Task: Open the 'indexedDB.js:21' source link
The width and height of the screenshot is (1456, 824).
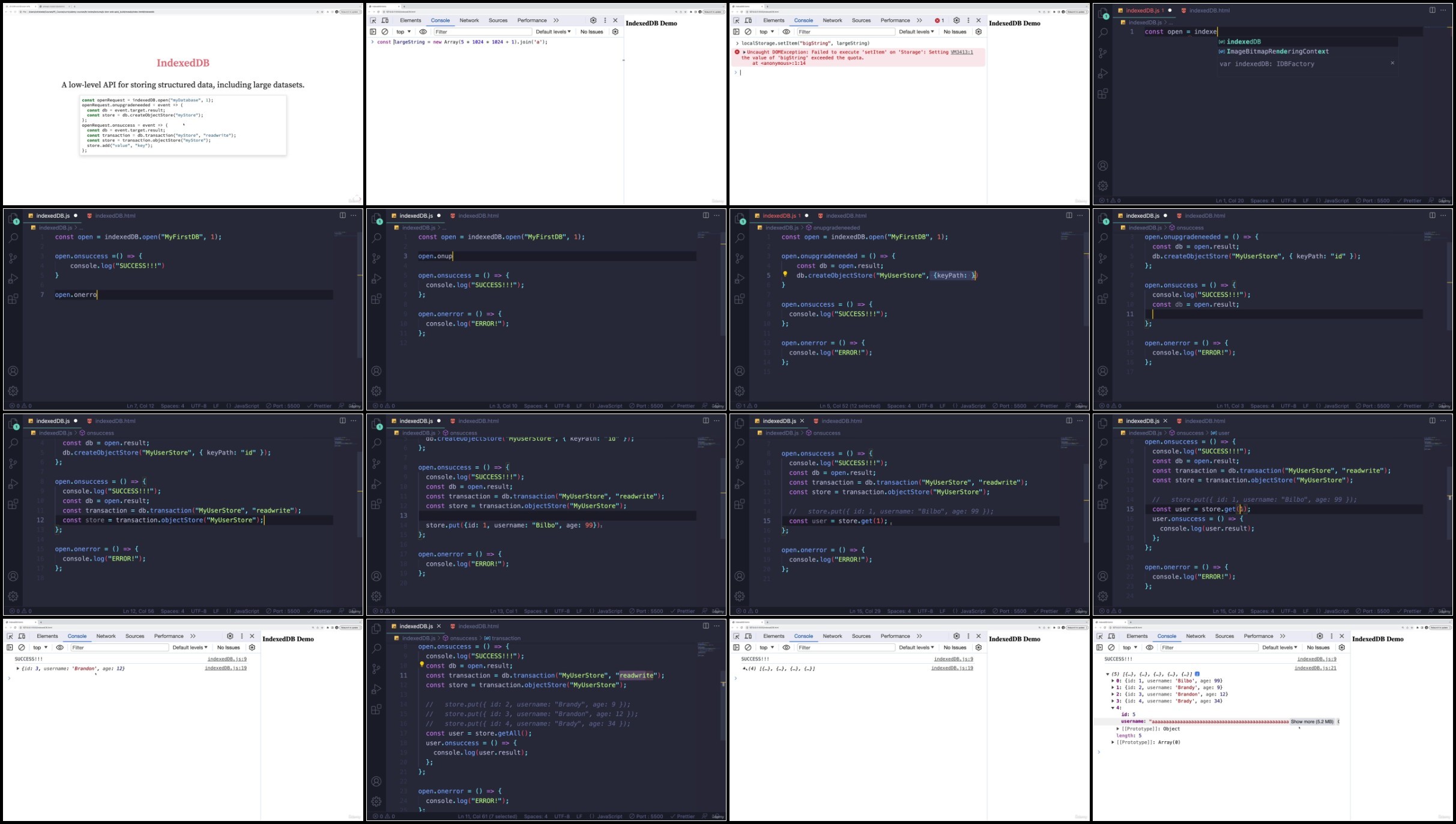Action: (1315, 668)
